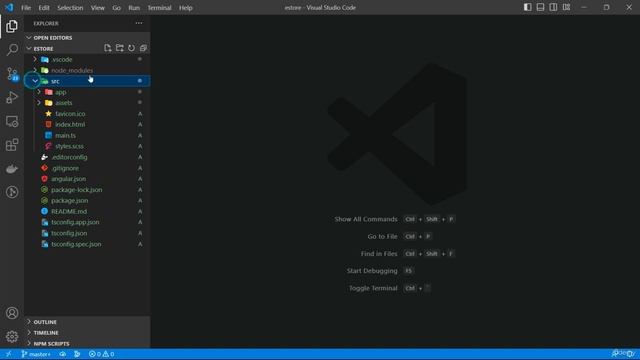Open the View menu
The image size is (640, 360).
point(98,8)
